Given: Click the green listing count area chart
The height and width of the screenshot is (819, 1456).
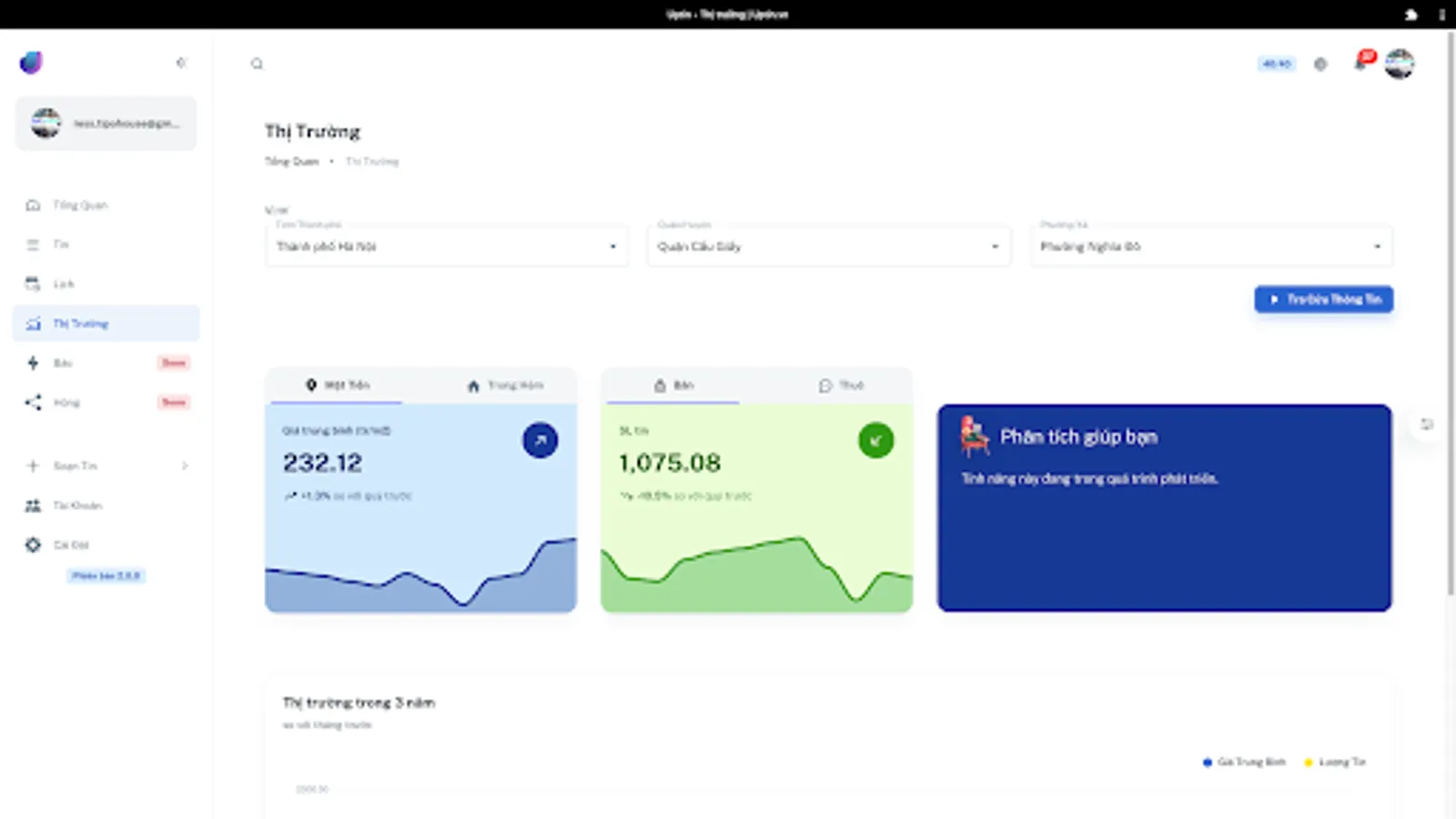Looking at the screenshot, I should [757, 573].
